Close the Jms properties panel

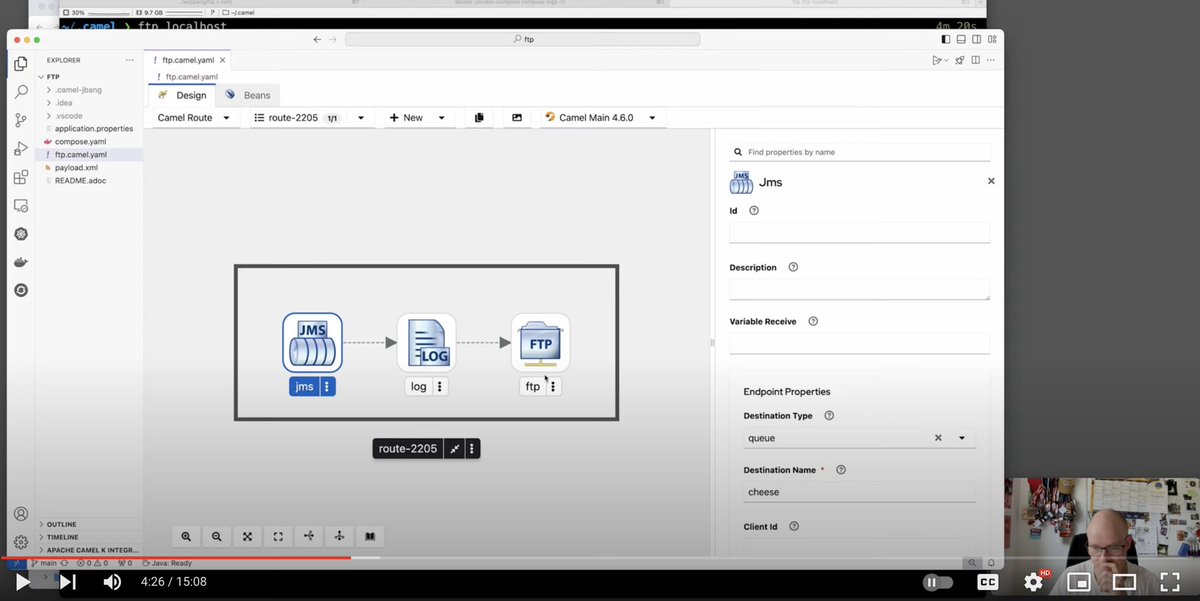click(991, 181)
